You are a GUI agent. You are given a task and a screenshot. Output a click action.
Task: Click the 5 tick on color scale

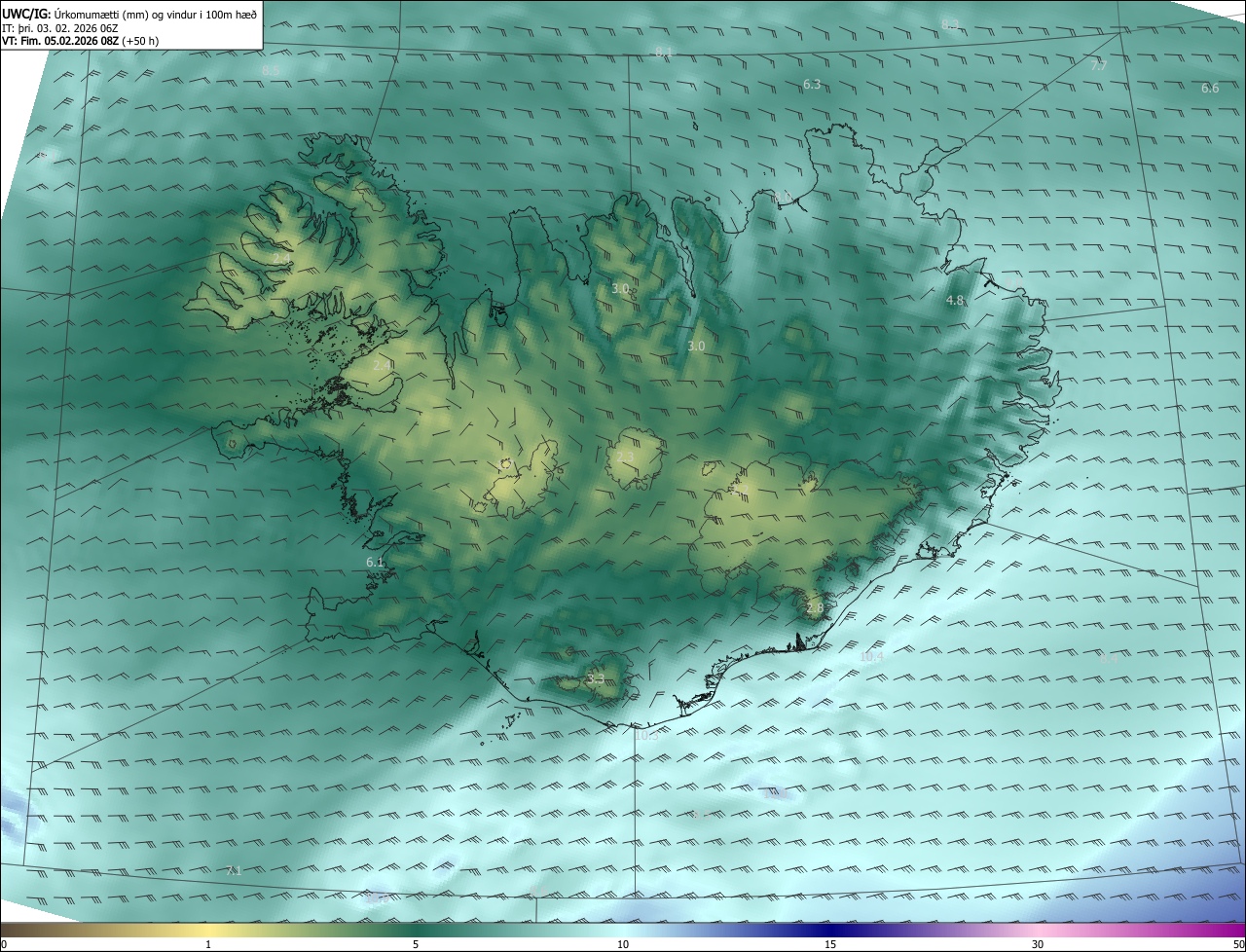(416, 944)
